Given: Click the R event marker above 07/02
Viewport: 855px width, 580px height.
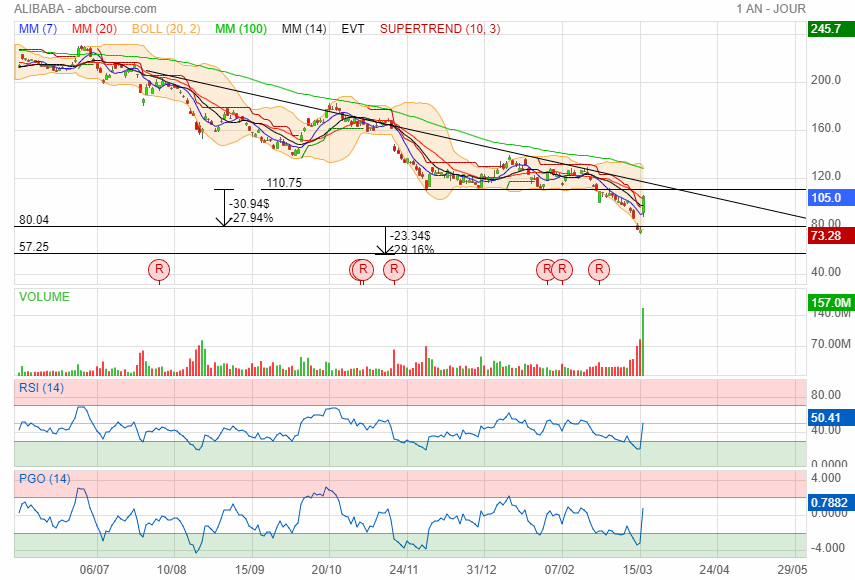Looking at the screenshot, I should (562, 269).
